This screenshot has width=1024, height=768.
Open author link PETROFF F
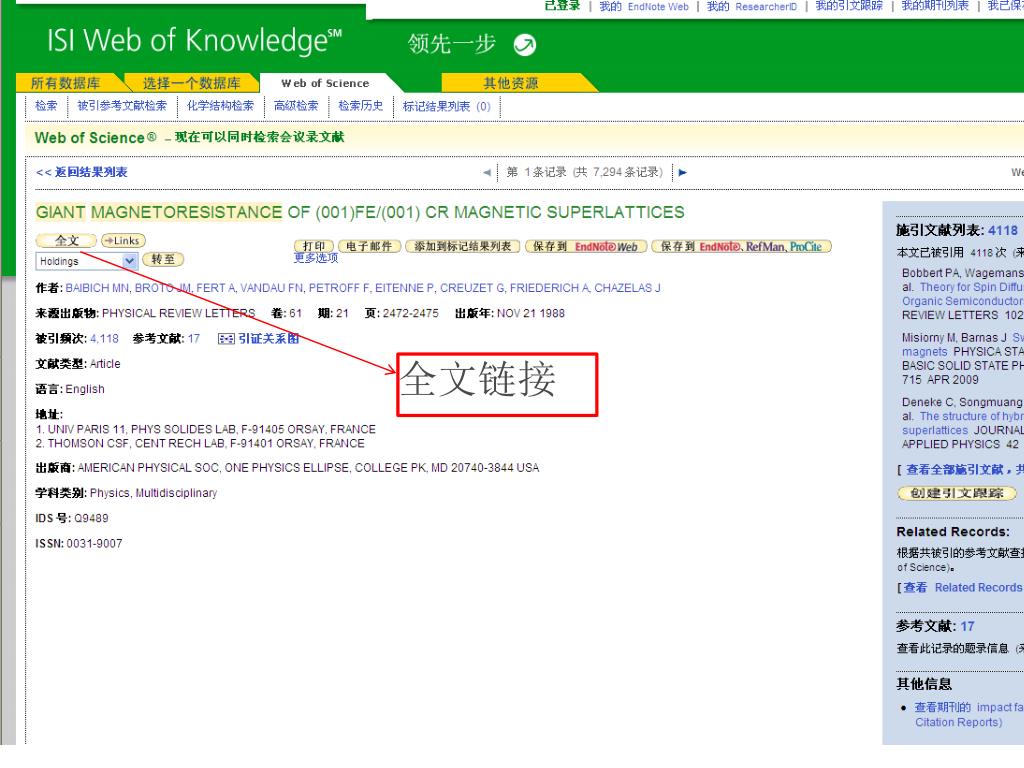[x=339, y=288]
